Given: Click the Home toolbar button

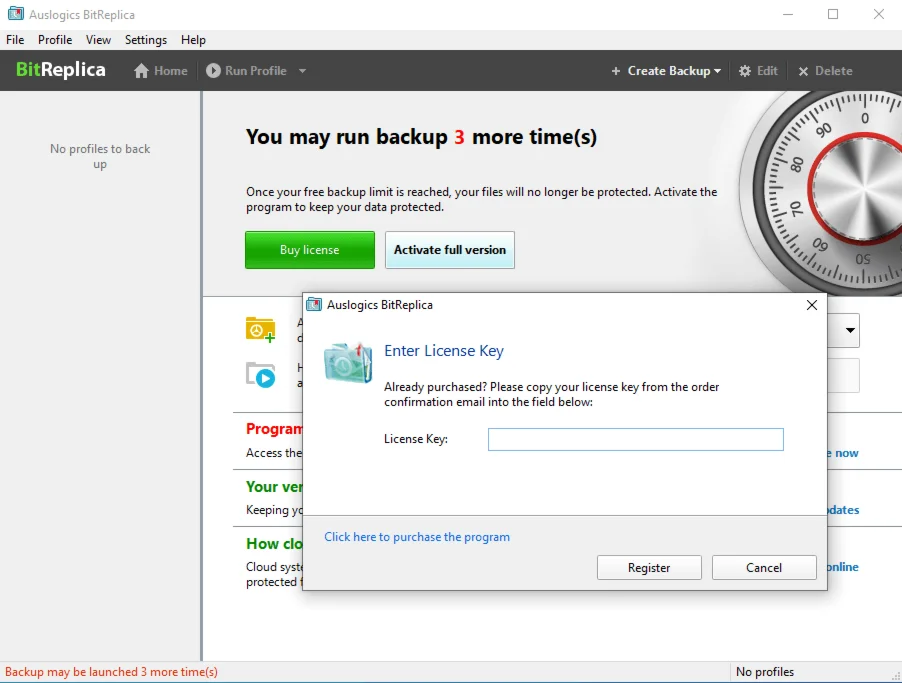Looking at the screenshot, I should pyautogui.click(x=160, y=71).
